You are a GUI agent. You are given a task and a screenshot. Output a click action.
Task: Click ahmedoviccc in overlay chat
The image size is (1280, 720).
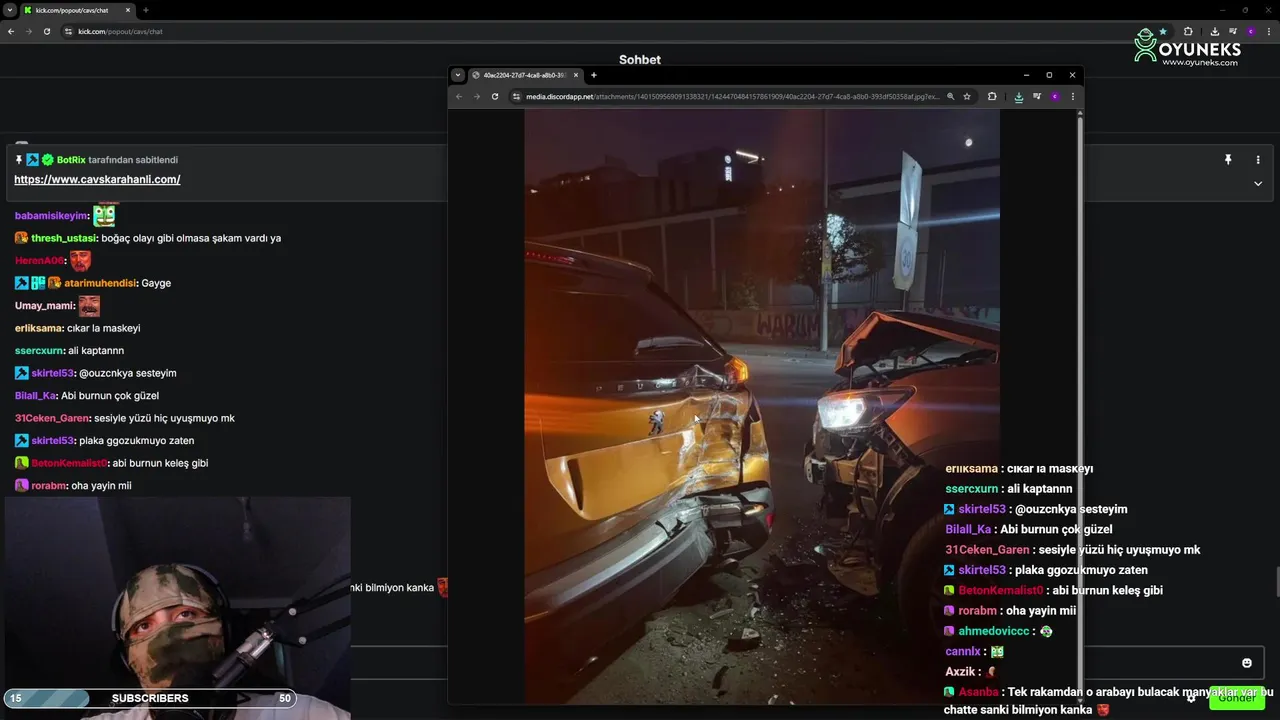point(996,631)
